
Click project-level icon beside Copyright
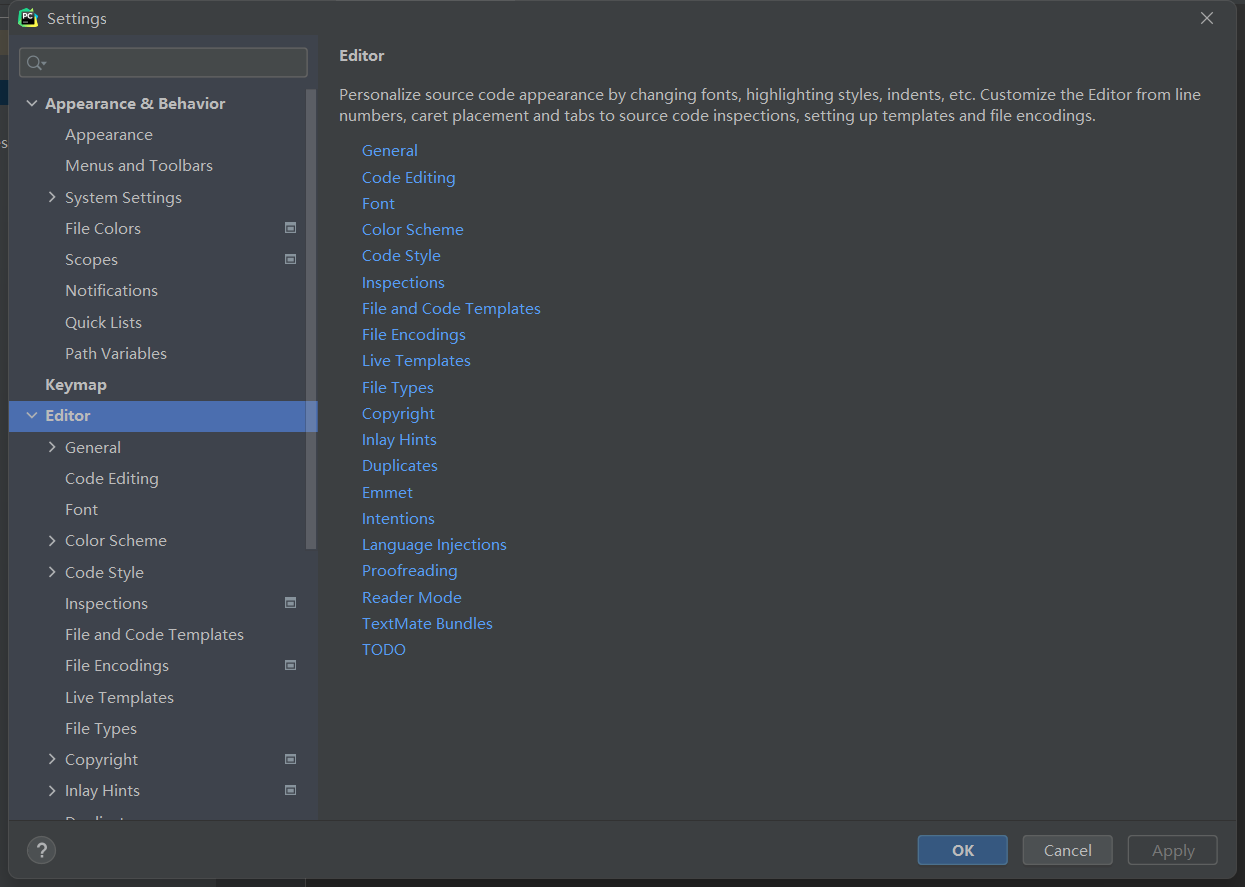pyautogui.click(x=290, y=759)
